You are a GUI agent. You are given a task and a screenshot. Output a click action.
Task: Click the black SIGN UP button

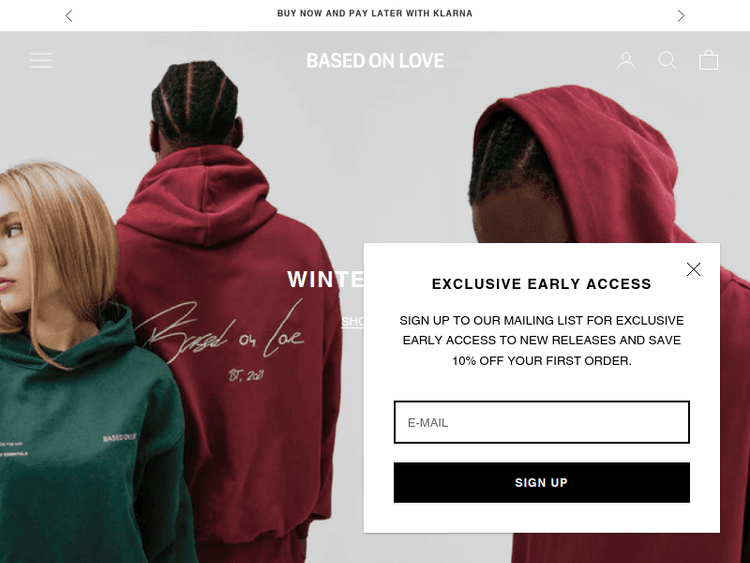click(541, 483)
